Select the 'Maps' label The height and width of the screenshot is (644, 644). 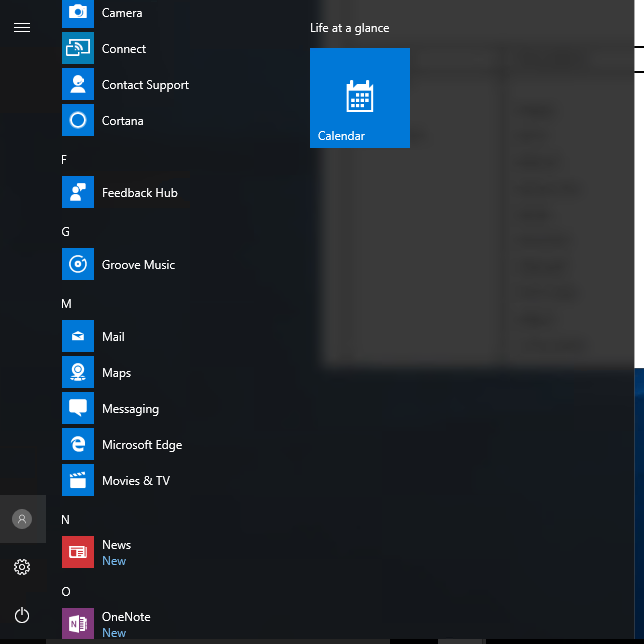click(116, 373)
